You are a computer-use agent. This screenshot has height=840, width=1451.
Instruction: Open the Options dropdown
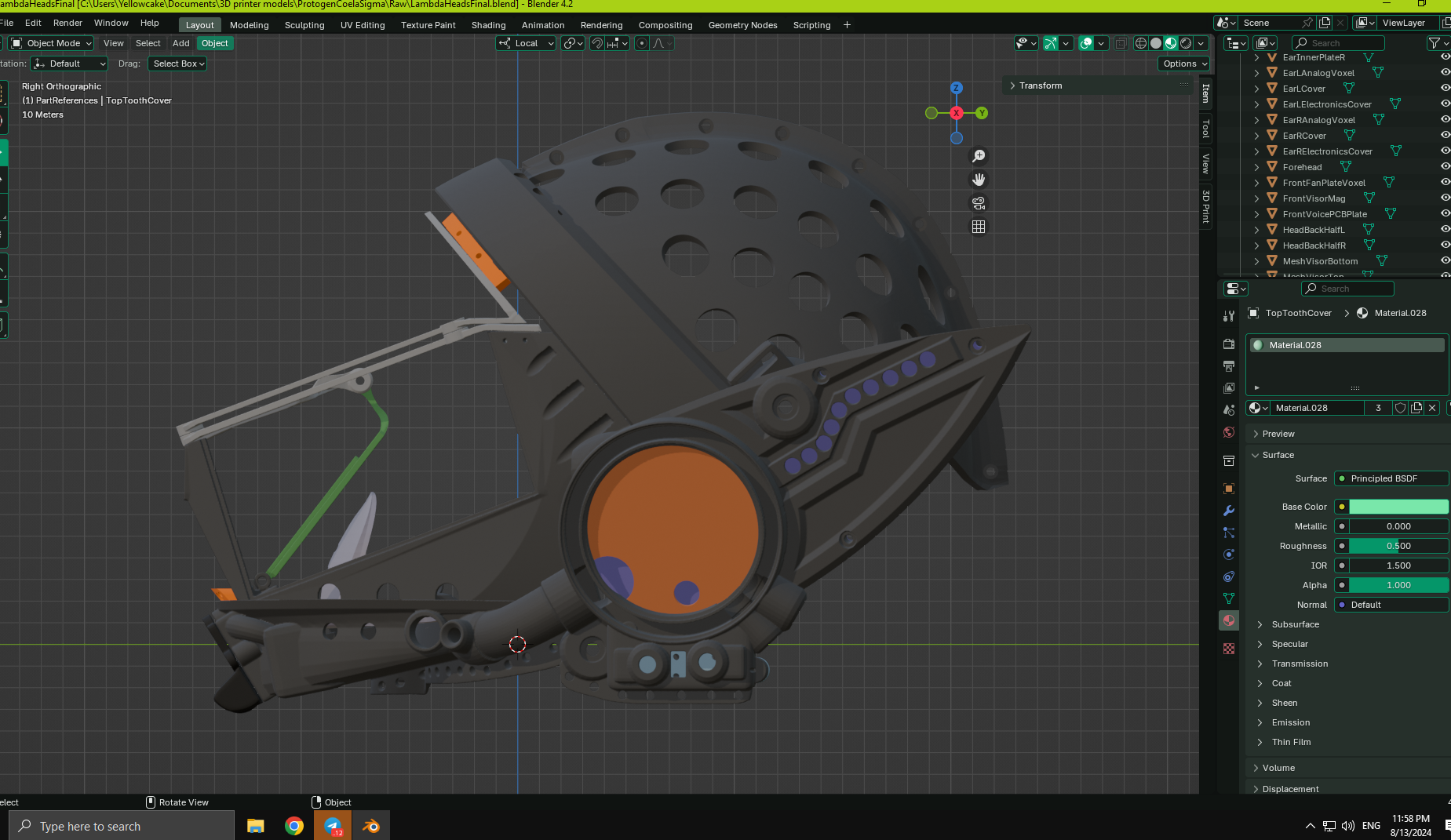pyautogui.click(x=1183, y=64)
